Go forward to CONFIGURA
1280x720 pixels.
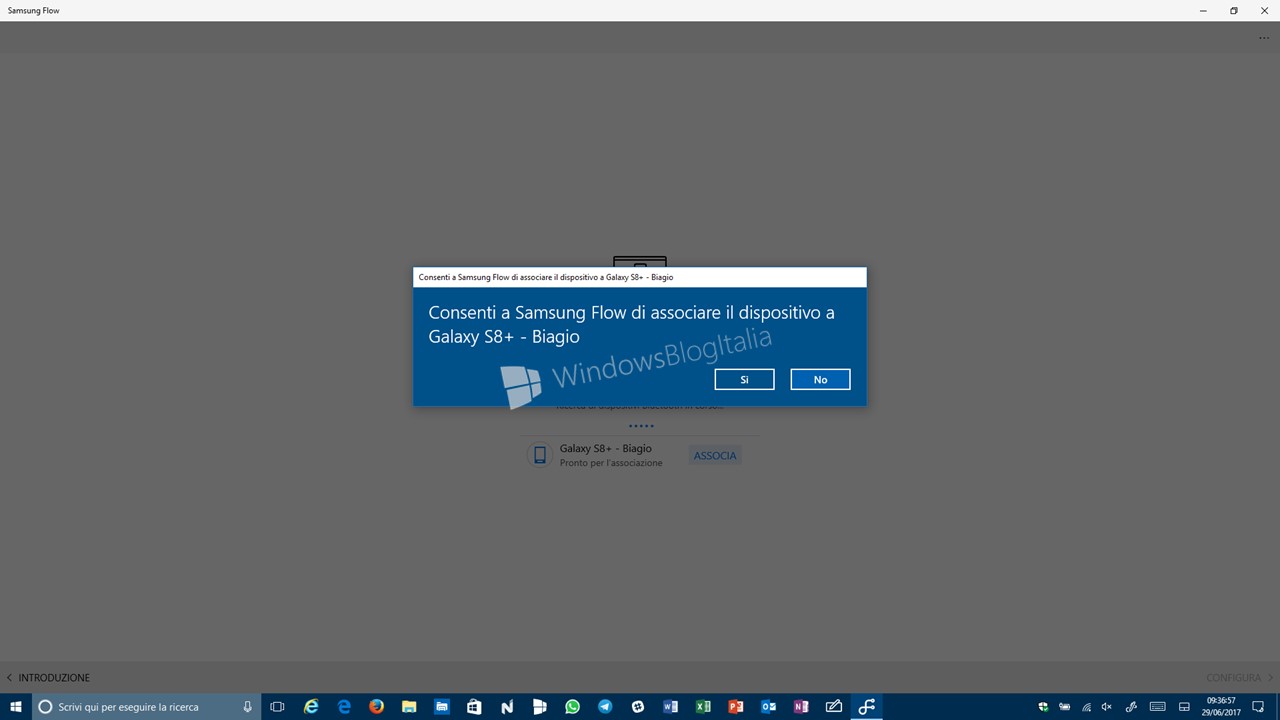tap(1240, 678)
